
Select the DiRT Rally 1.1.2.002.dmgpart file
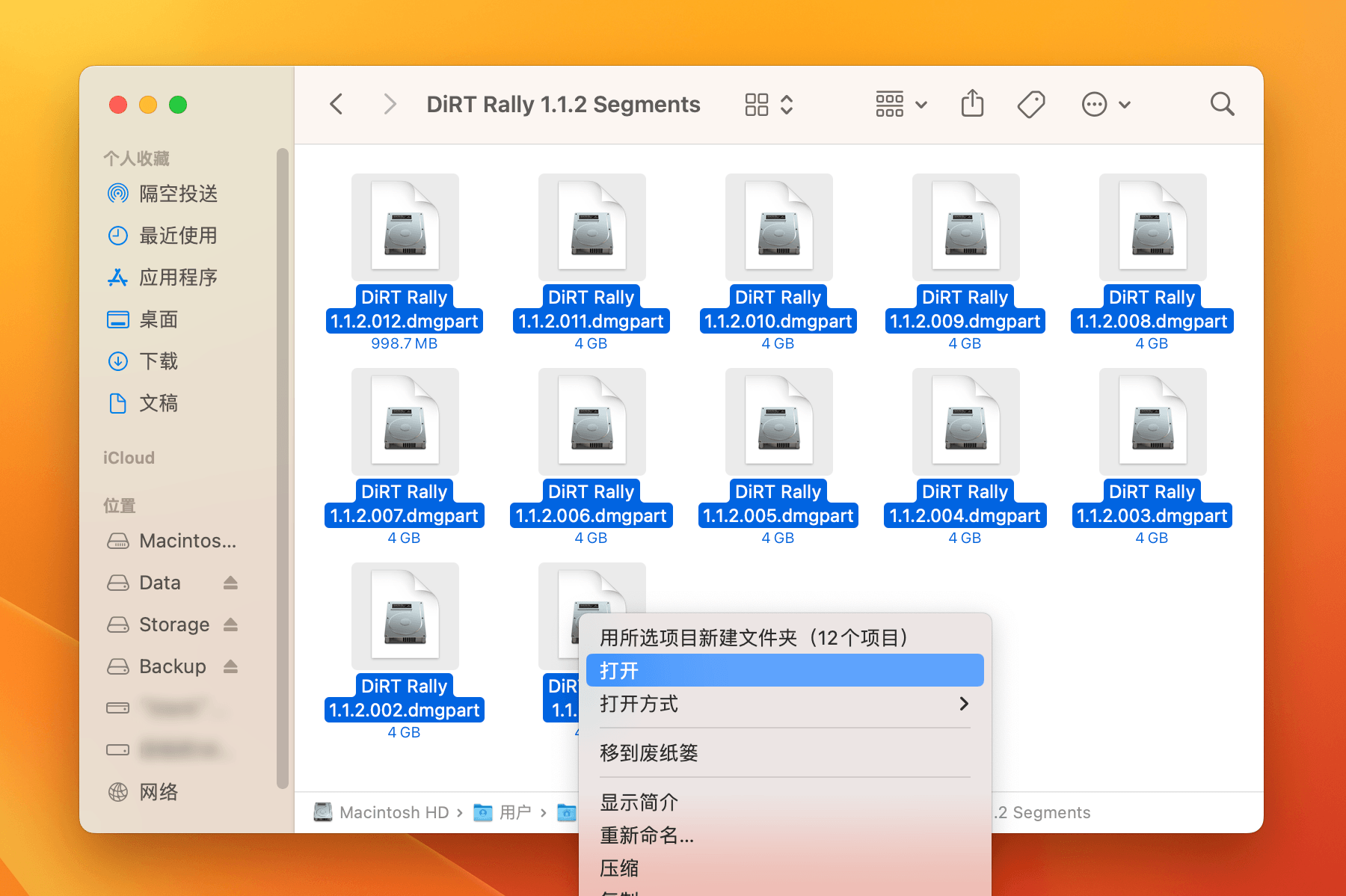point(405,616)
